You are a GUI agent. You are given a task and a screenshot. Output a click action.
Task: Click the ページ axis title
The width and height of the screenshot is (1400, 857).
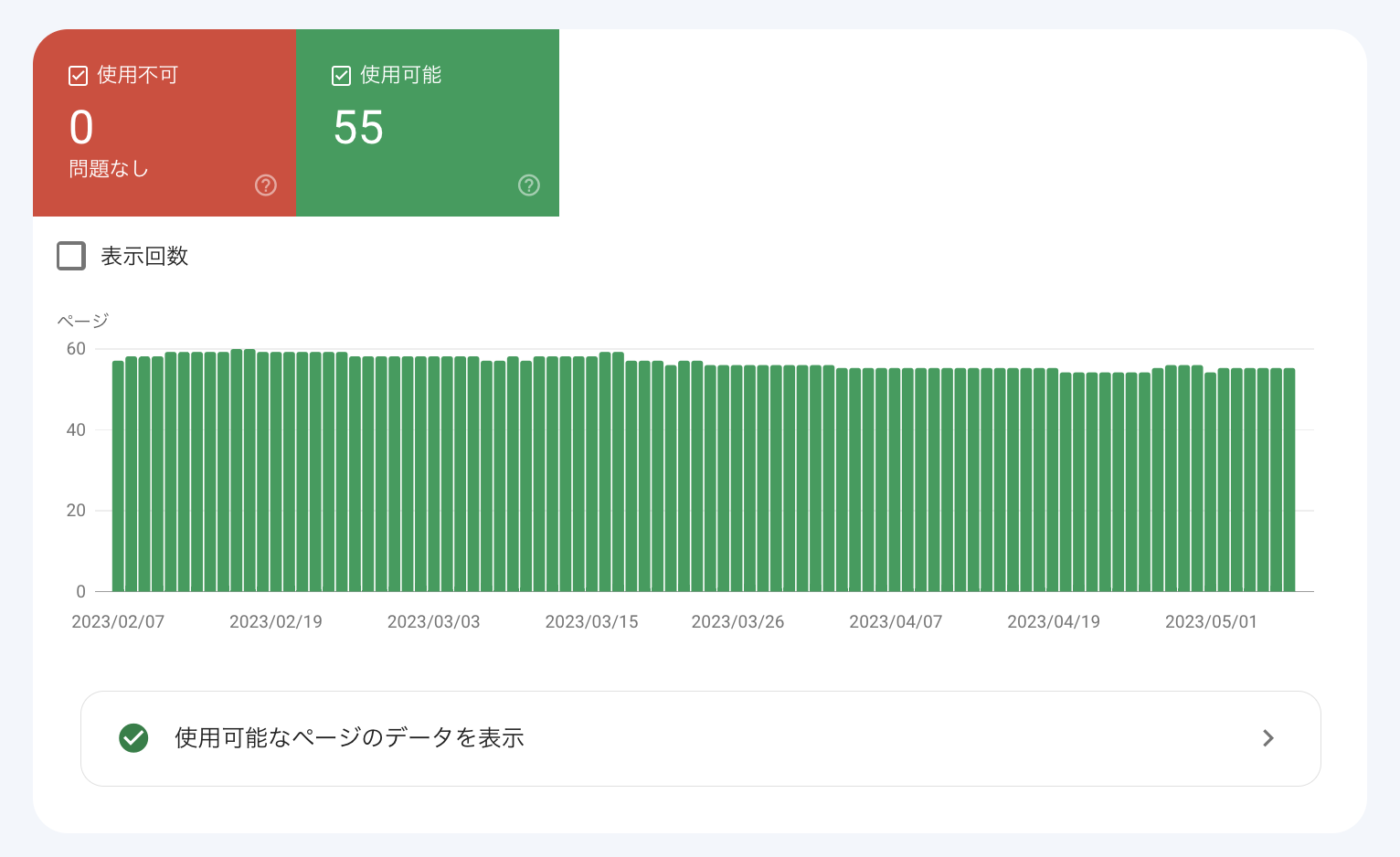coord(83,321)
